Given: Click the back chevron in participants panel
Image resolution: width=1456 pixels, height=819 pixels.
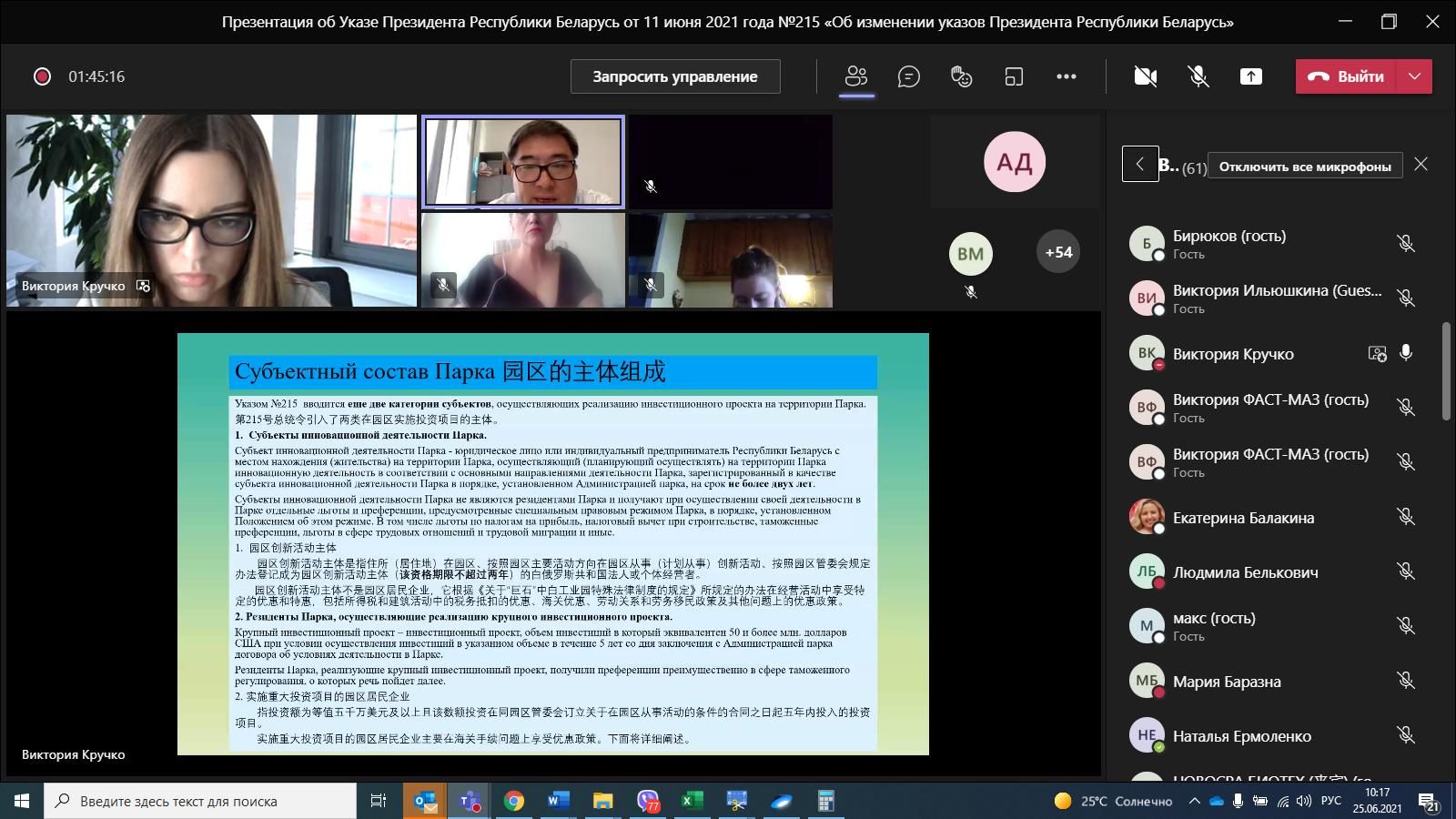Looking at the screenshot, I should [x=1139, y=165].
